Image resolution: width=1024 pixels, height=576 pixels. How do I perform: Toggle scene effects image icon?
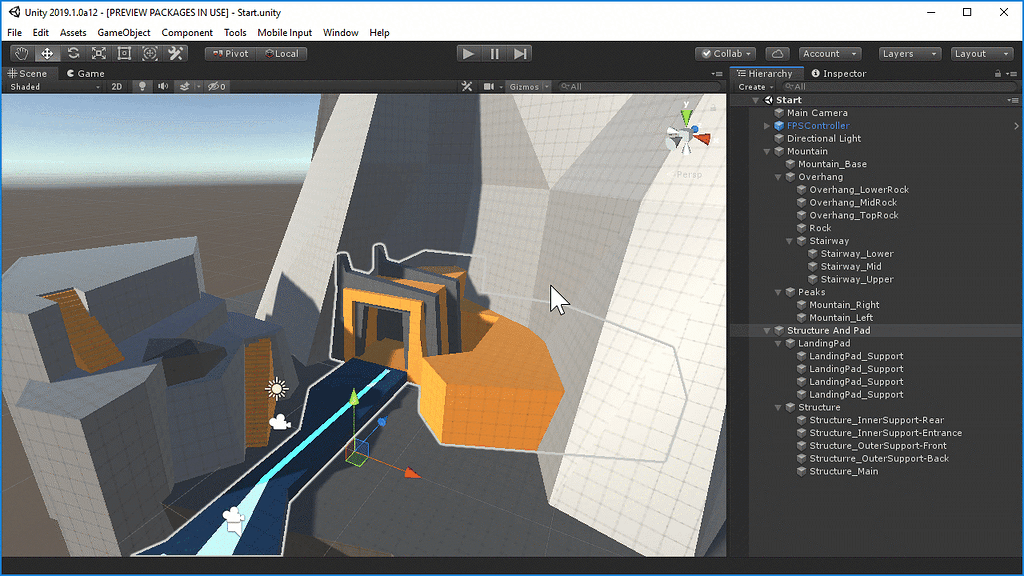point(184,86)
